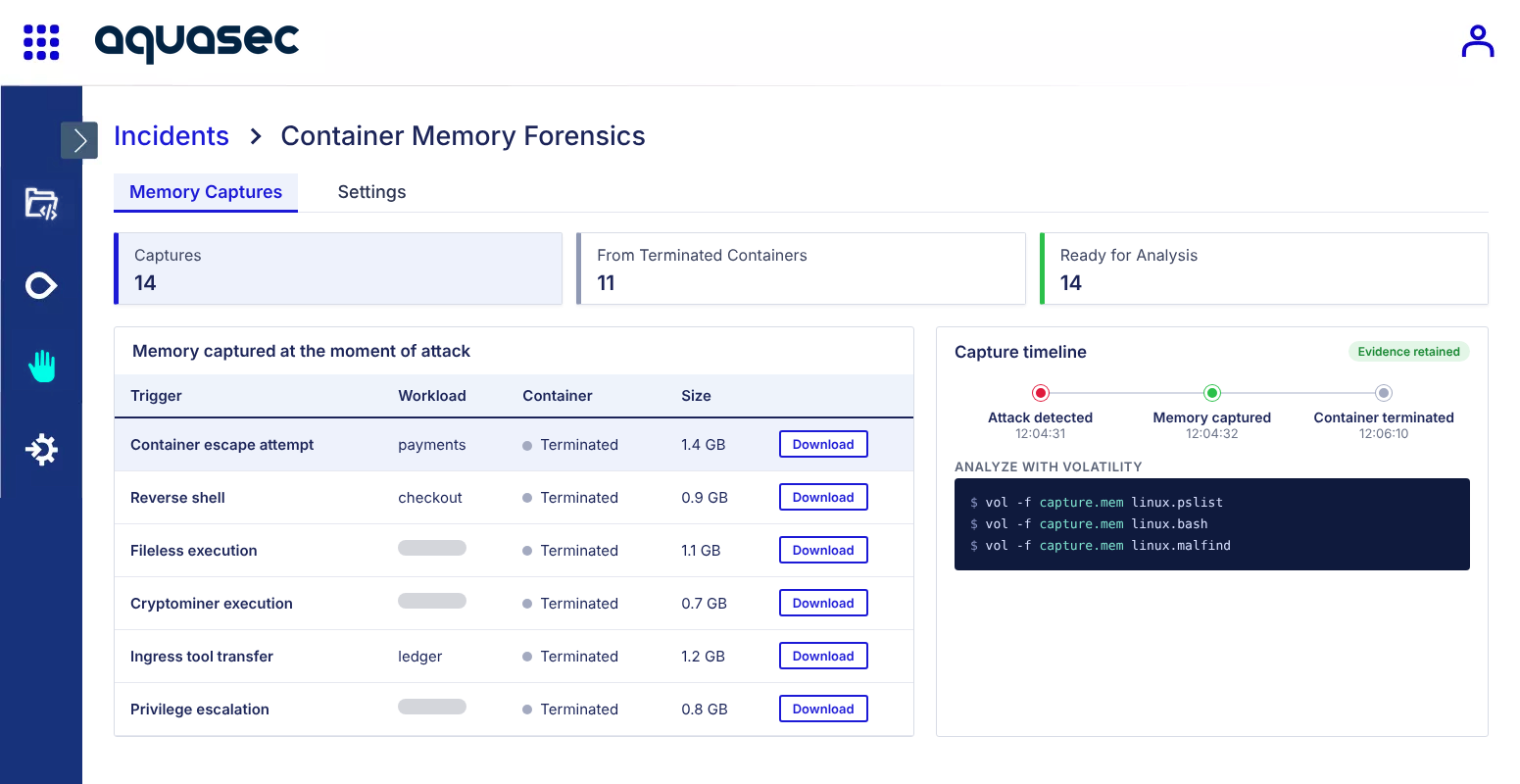The height and width of the screenshot is (784, 1520).
Task: Click the gray Container terminated timeline marker
Action: [1384, 393]
